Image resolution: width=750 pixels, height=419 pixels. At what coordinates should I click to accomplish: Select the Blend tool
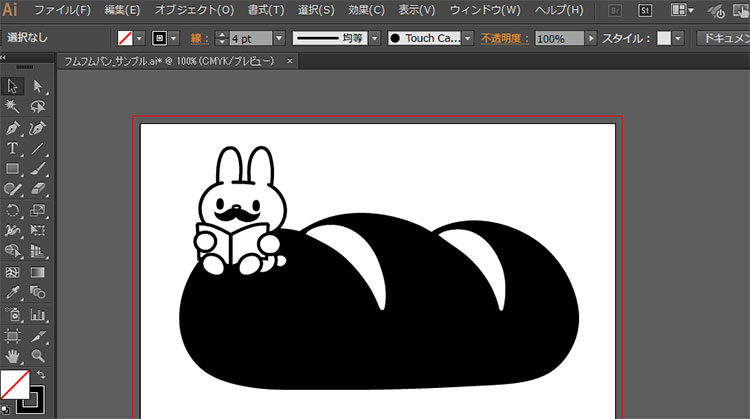[38, 293]
